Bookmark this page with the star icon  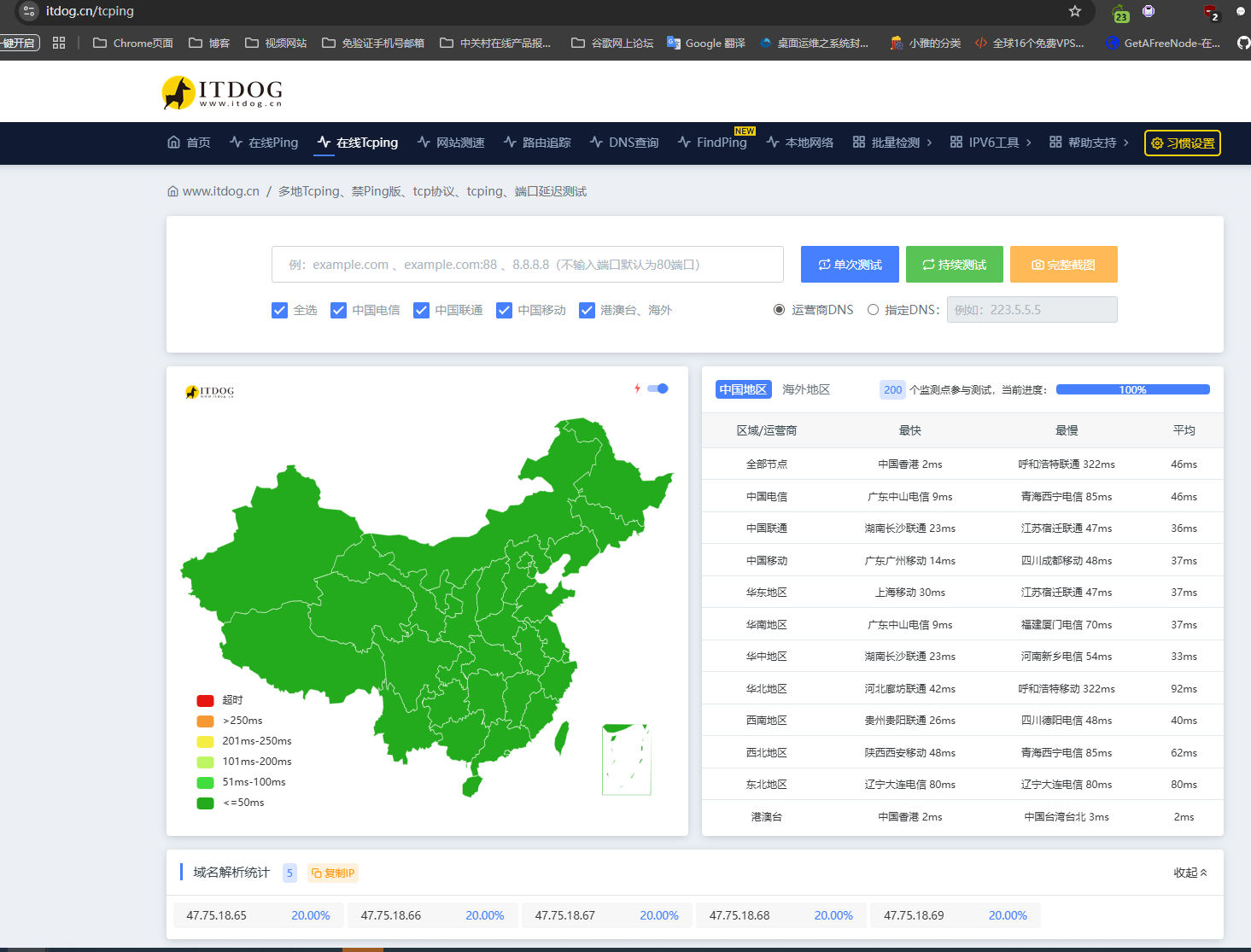pos(1075,11)
